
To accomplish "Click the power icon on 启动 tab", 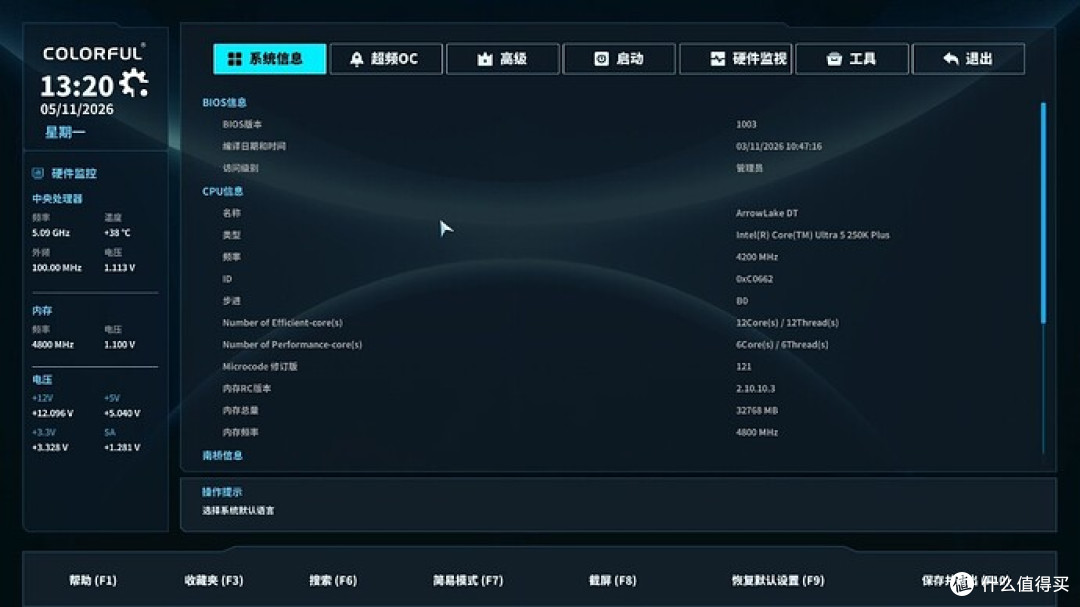I will [x=601, y=59].
